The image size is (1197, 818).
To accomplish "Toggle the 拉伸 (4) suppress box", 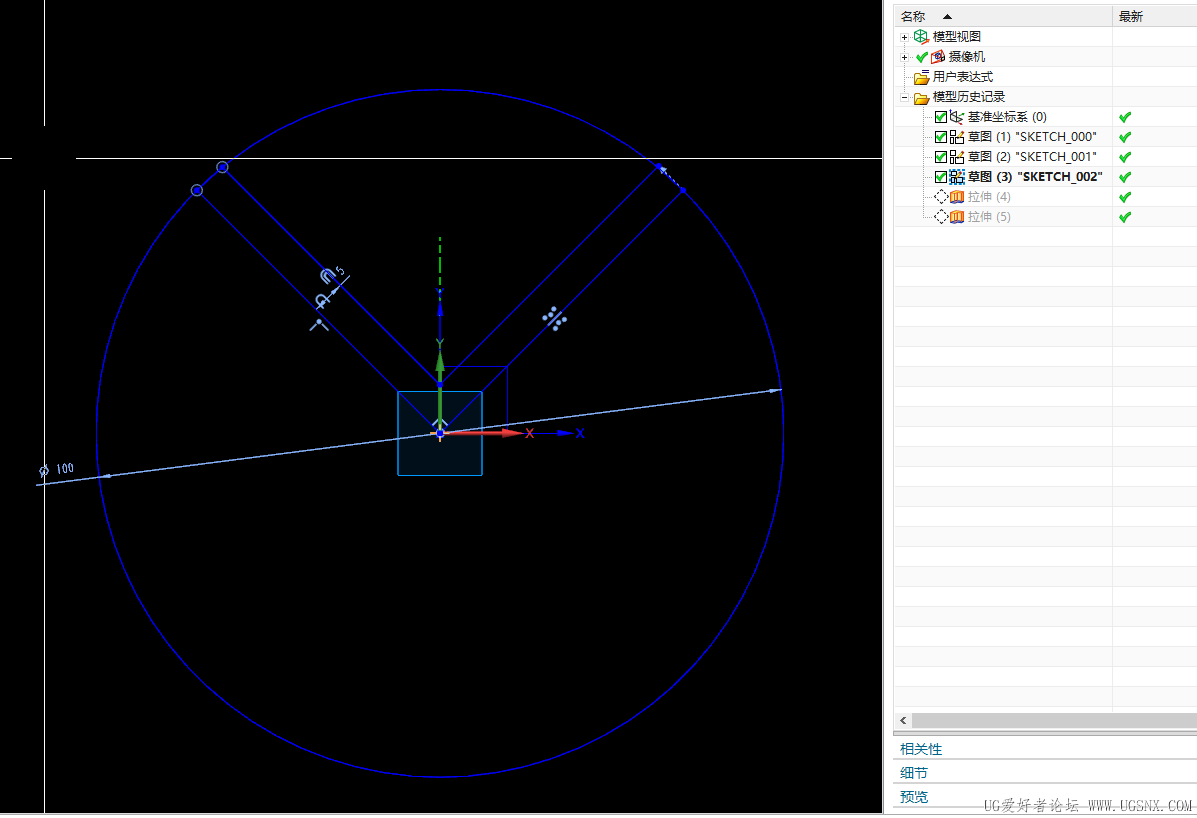I will pyautogui.click(x=940, y=197).
